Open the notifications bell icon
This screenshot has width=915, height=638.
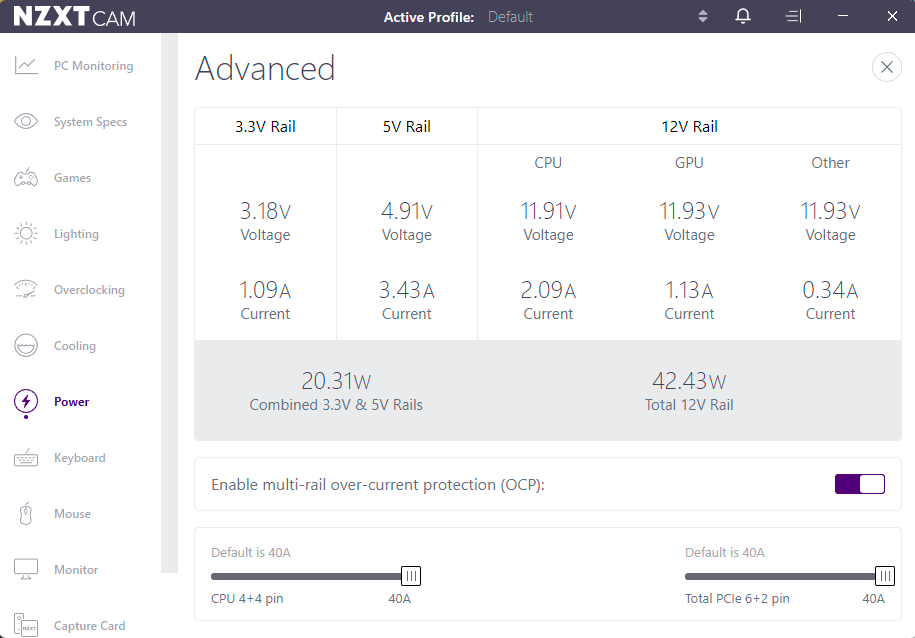pos(743,16)
